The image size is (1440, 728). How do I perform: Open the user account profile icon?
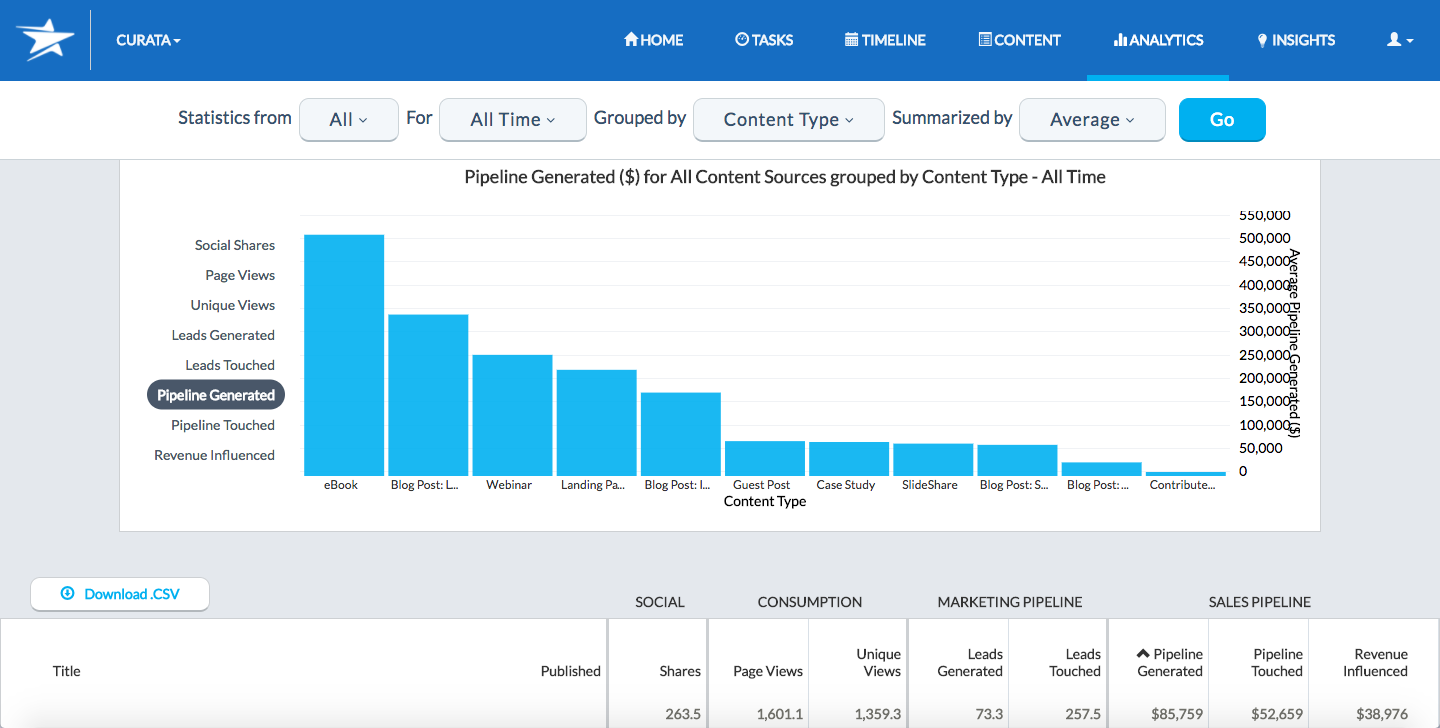pyautogui.click(x=1395, y=38)
